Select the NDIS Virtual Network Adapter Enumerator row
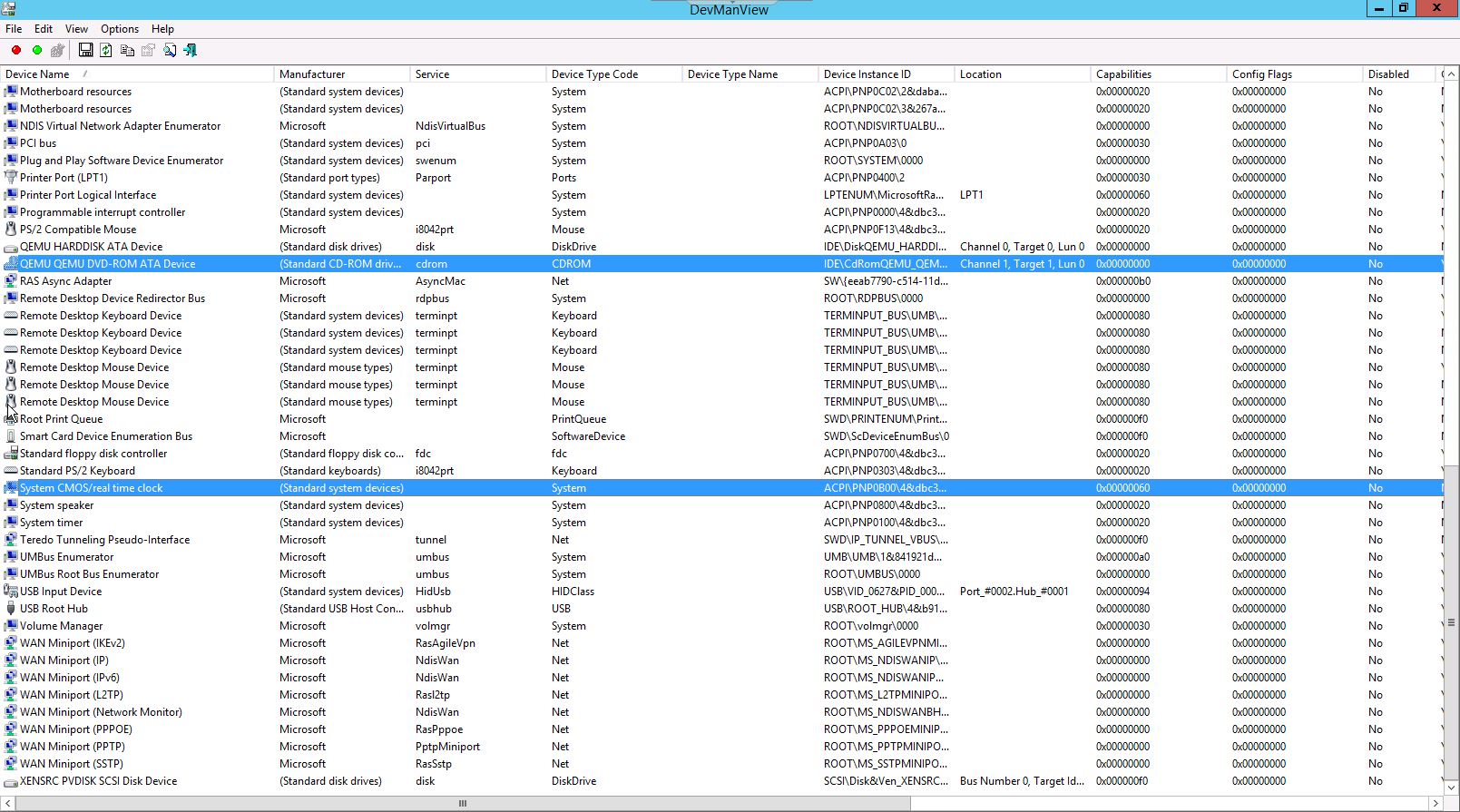Viewport: 1460px width, 812px height. point(722,126)
